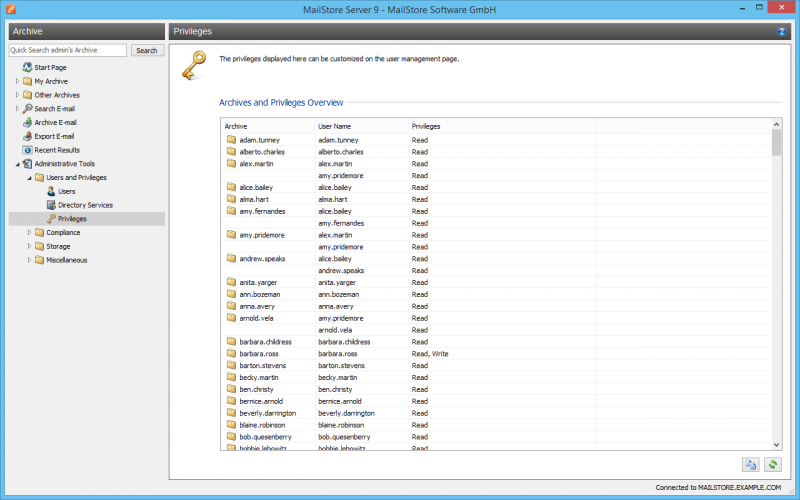Click the Users person icon in tree
This screenshot has width=800, height=500.
coord(51,191)
